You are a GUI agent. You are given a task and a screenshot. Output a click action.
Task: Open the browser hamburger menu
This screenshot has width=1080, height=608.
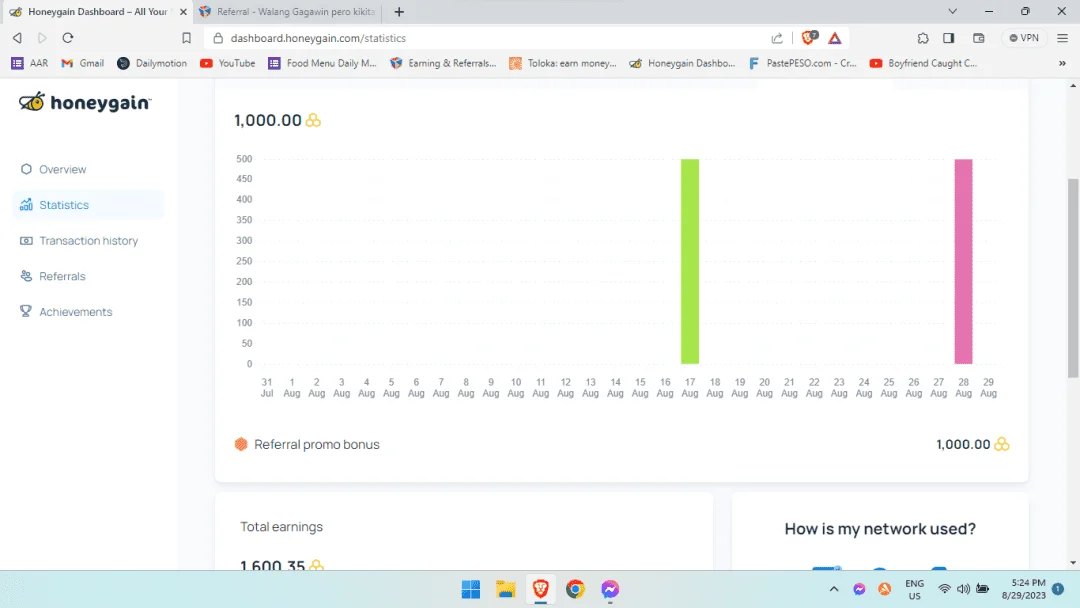tap(1063, 38)
